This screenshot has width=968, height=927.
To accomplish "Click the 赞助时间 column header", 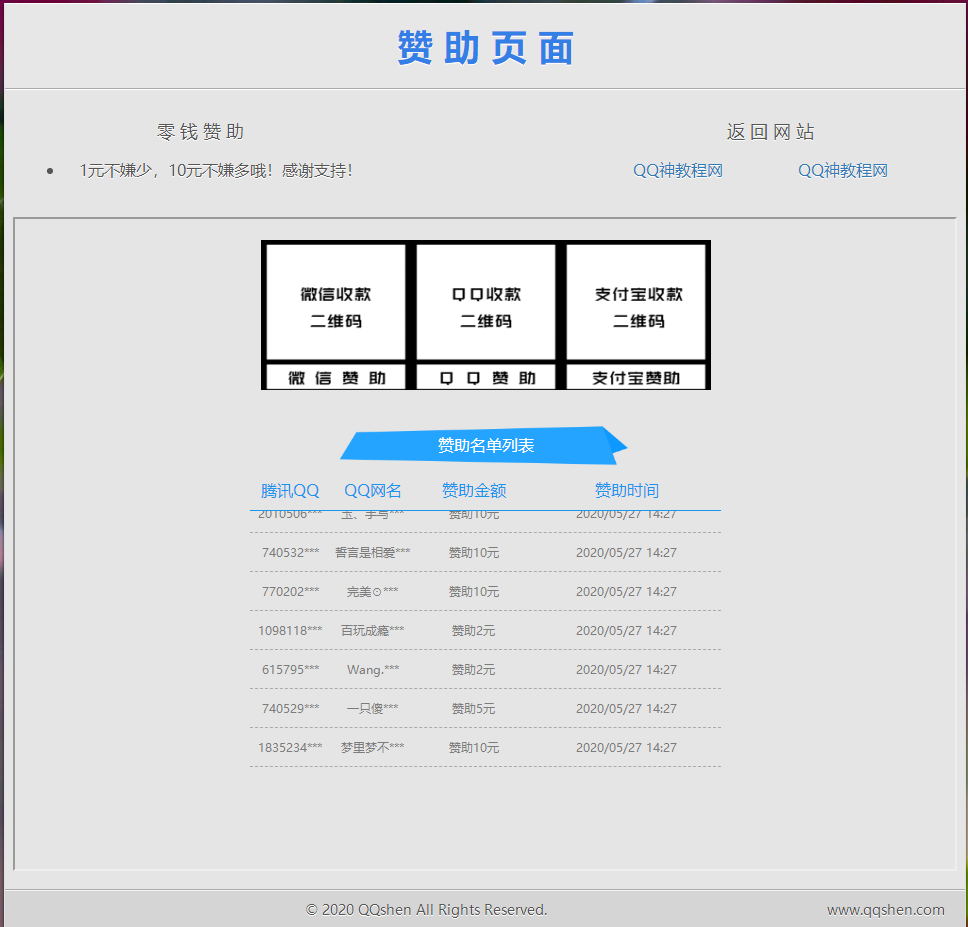I will click(x=627, y=491).
